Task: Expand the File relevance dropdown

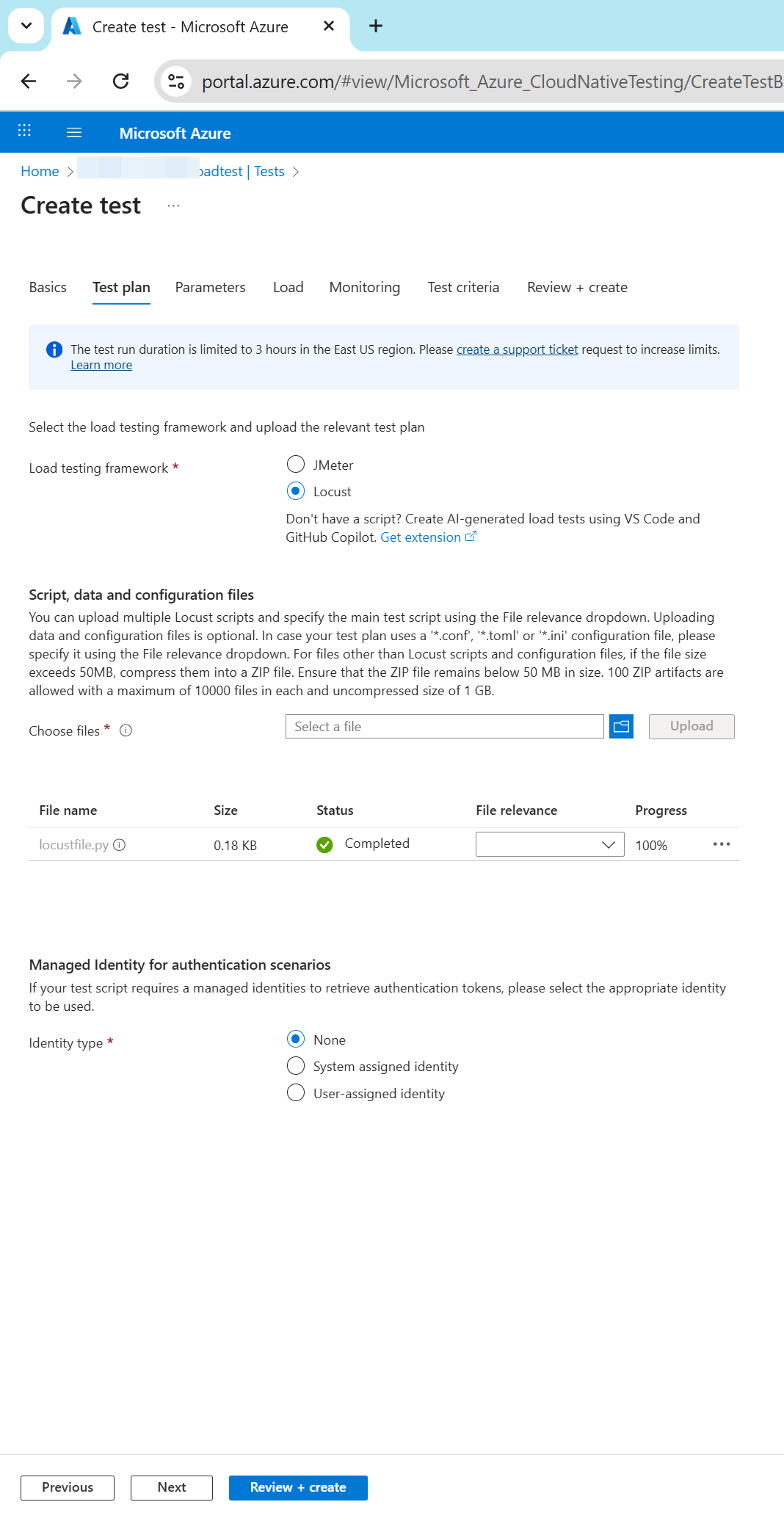Action: click(550, 844)
